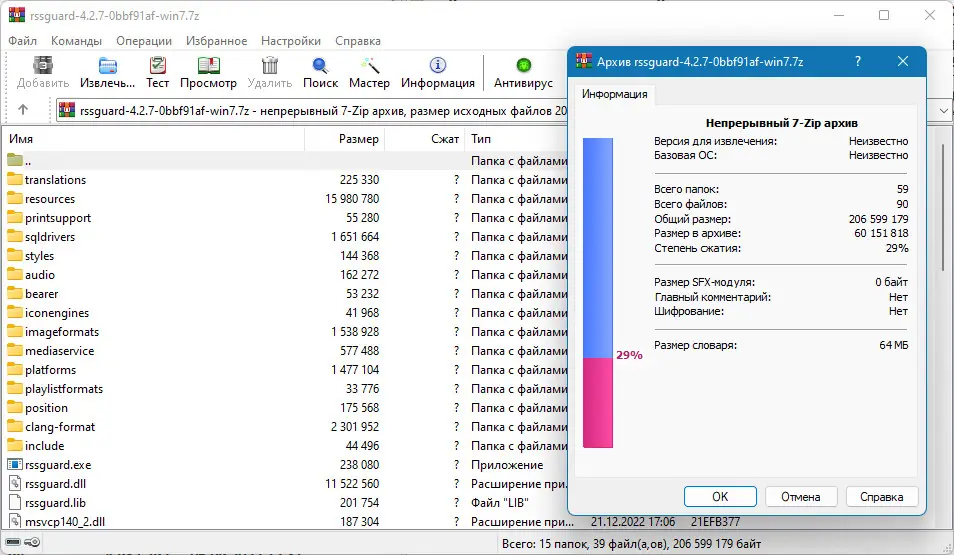The height and width of the screenshot is (555, 954).
Task: Sort by Имя column header
Action: 153,139
